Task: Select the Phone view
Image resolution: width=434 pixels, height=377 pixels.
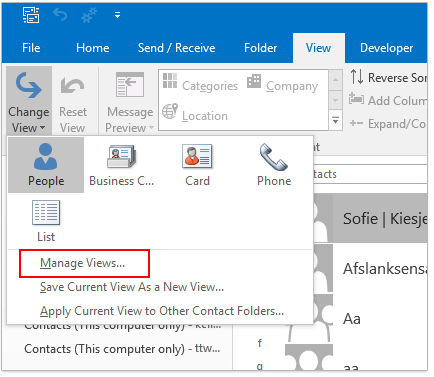Action: (x=274, y=165)
